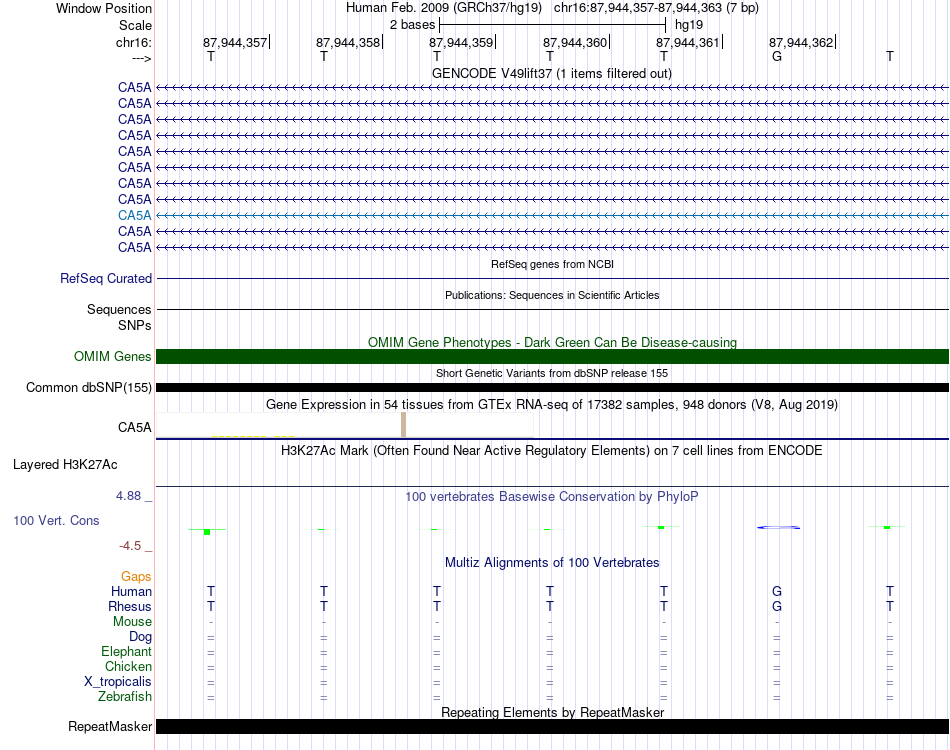Click the Multiz Alignments of 100 Vertebrates title
This screenshot has height=750, width=950.
(x=552, y=563)
